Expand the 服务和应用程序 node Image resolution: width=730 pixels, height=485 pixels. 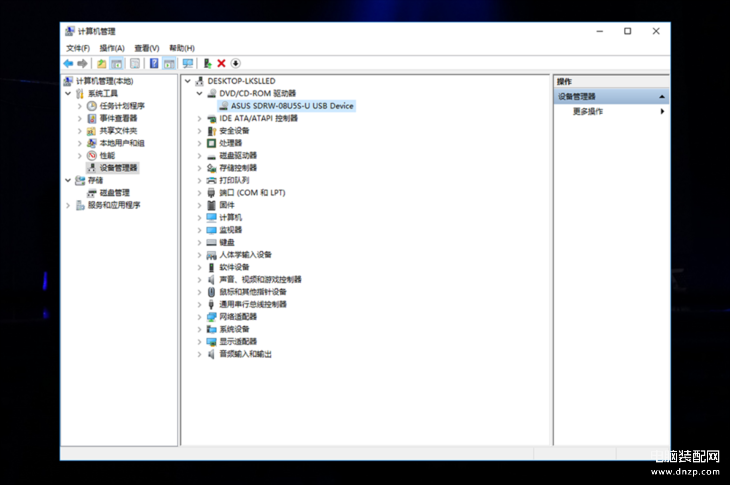point(68,205)
